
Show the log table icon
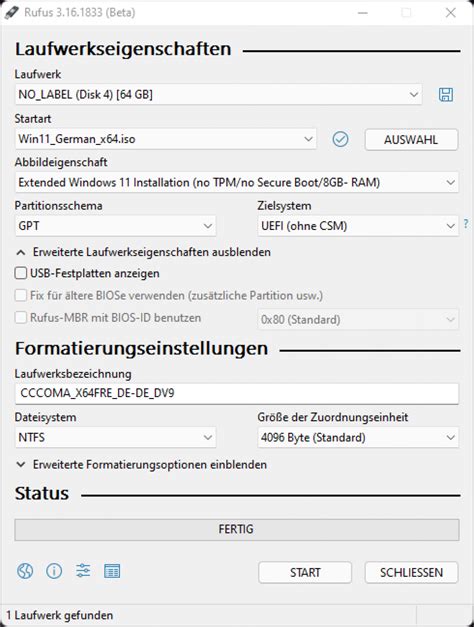click(112, 571)
